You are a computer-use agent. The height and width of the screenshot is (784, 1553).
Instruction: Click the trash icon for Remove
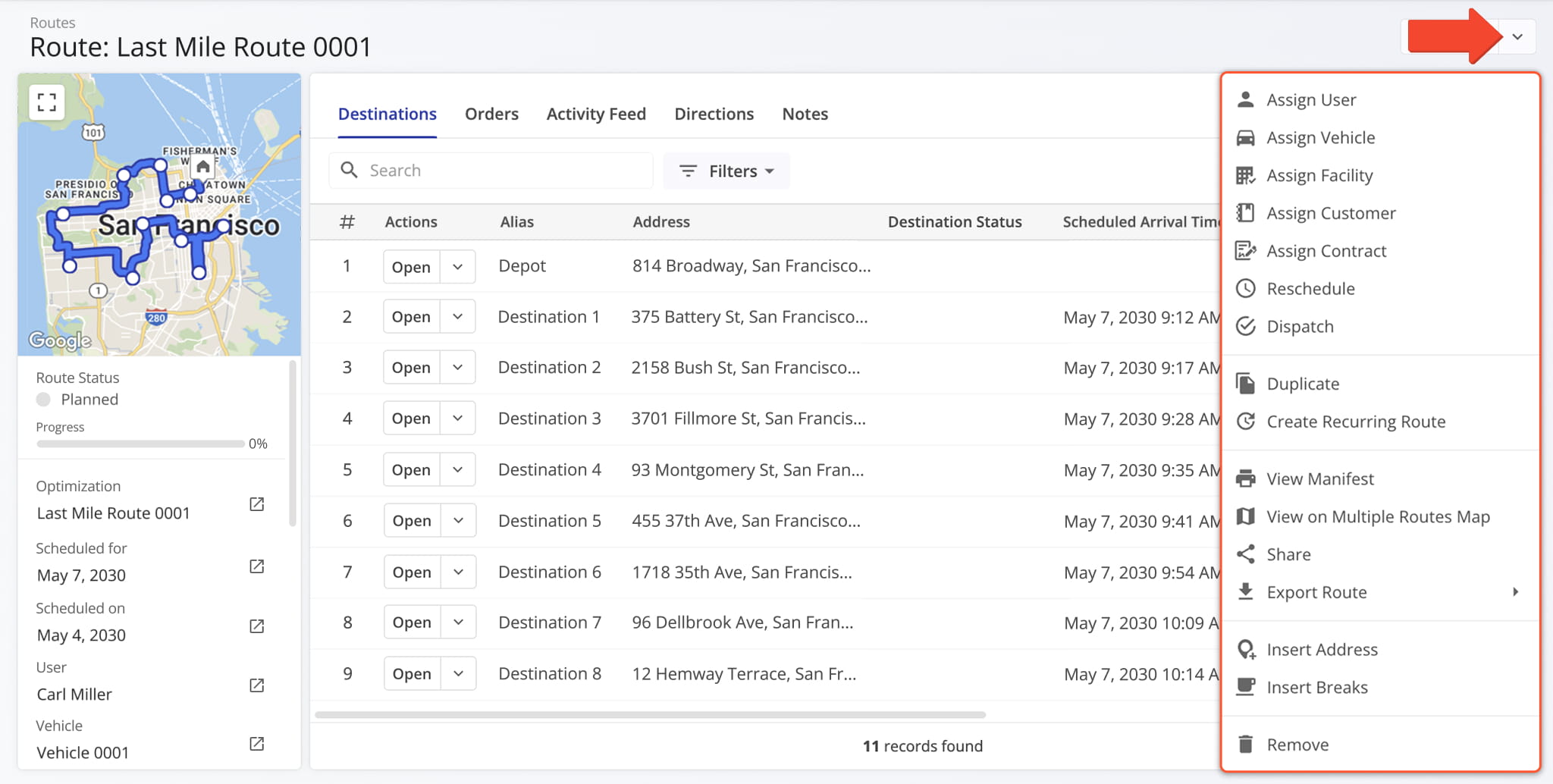coord(1245,745)
